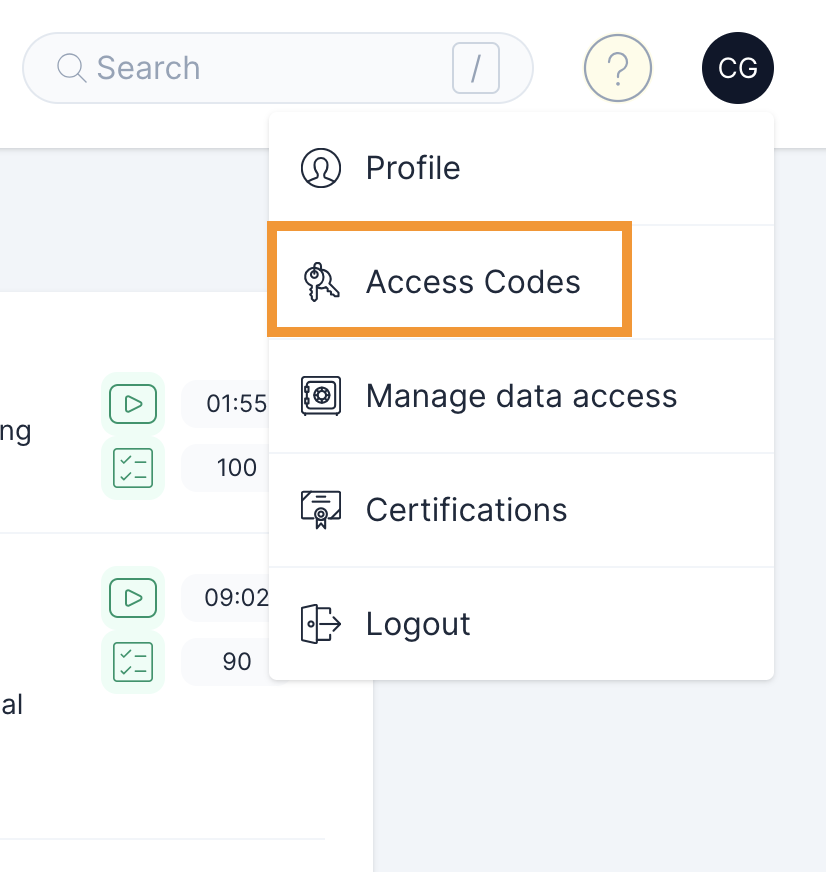826x872 pixels.
Task: Click the certificate icon for Certifications
Action: (320, 509)
